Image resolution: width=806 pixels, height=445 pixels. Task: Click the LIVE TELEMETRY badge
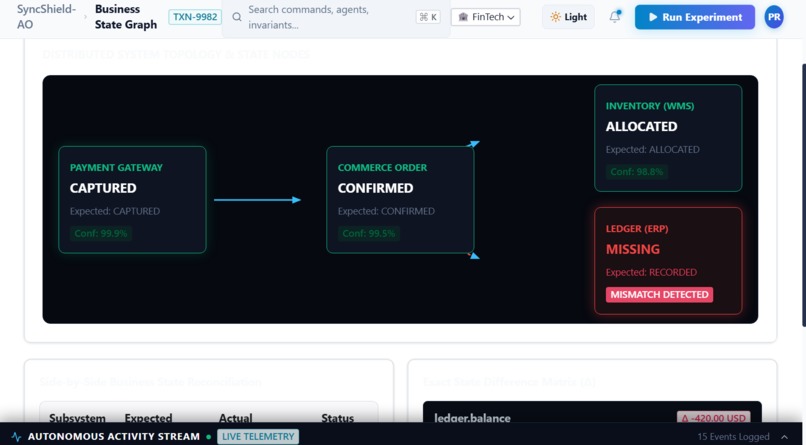tap(258, 437)
